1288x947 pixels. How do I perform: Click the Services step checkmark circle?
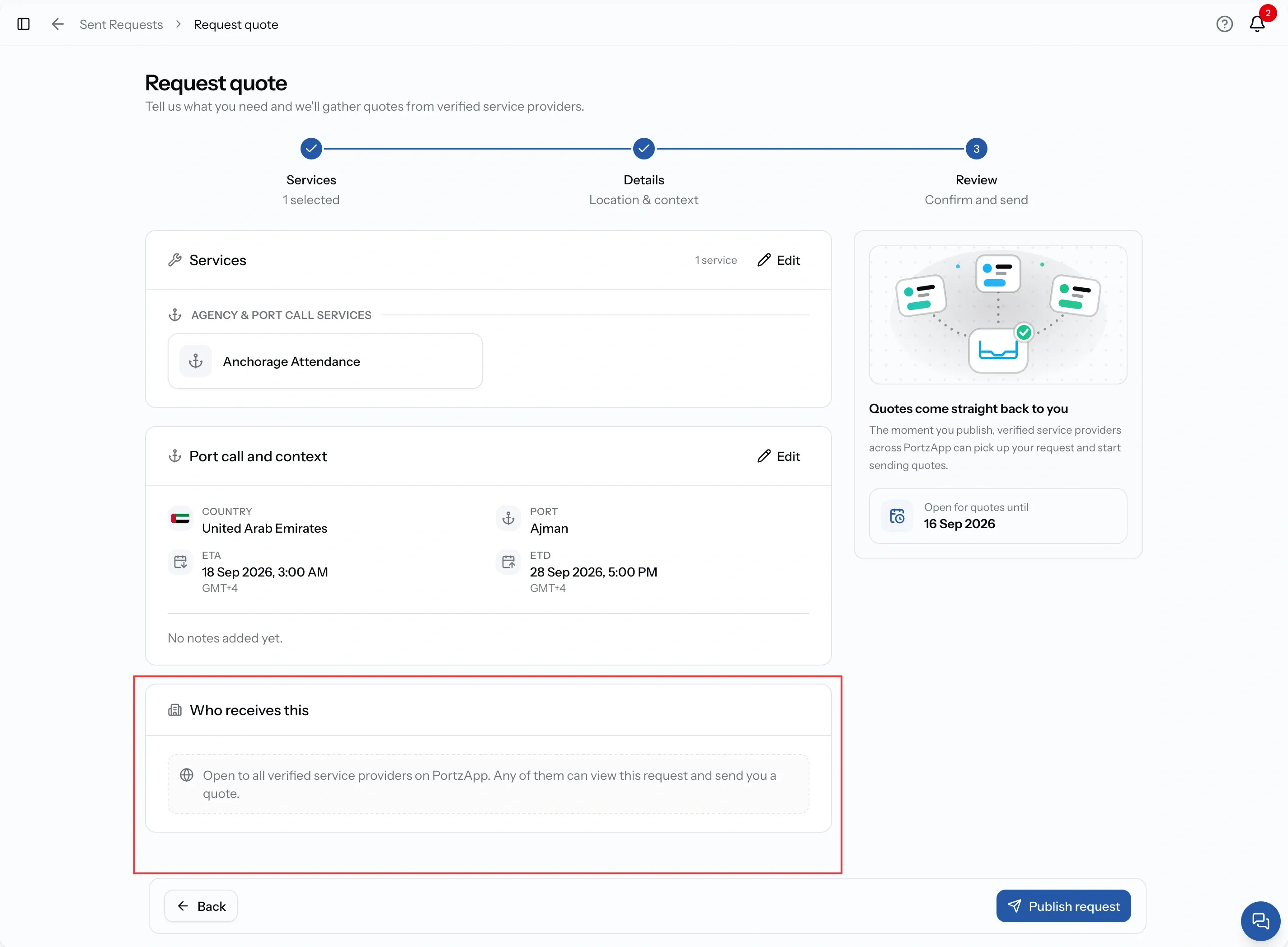coord(311,149)
